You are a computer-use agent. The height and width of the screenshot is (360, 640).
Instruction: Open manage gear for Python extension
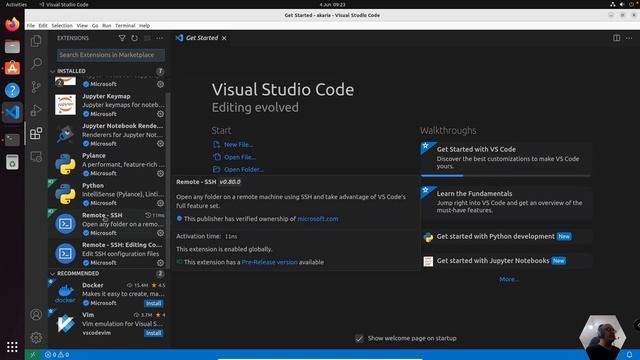point(160,203)
